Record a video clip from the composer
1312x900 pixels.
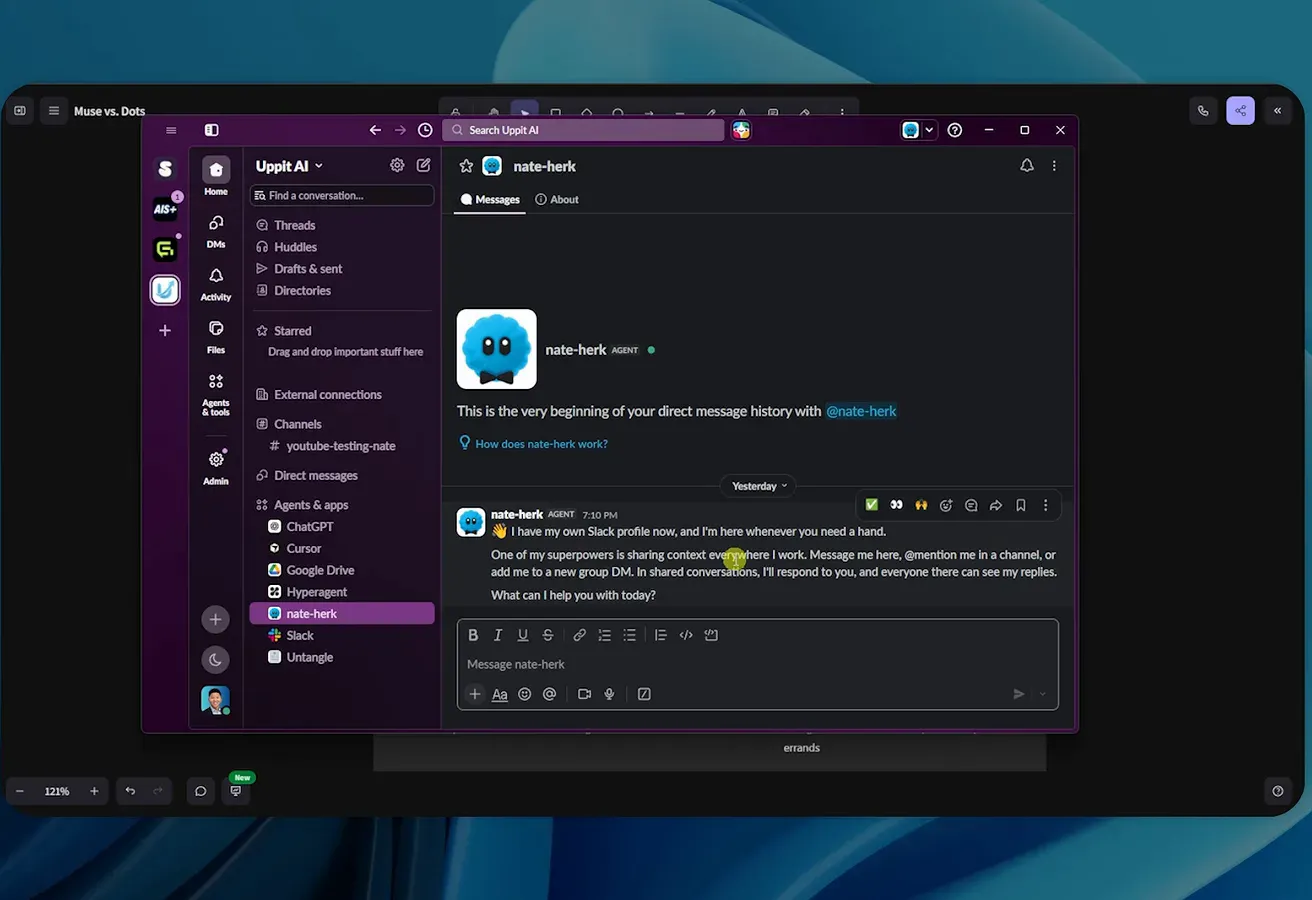[584, 694]
